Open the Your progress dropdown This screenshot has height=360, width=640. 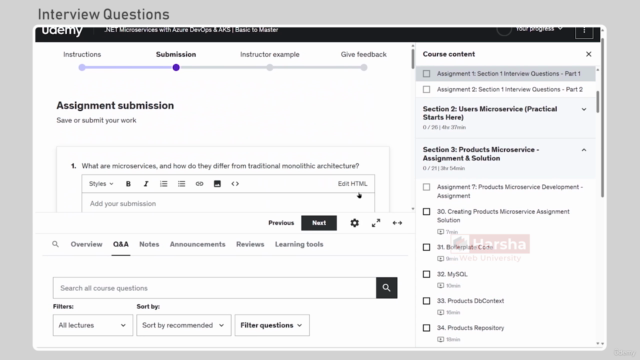point(539,29)
